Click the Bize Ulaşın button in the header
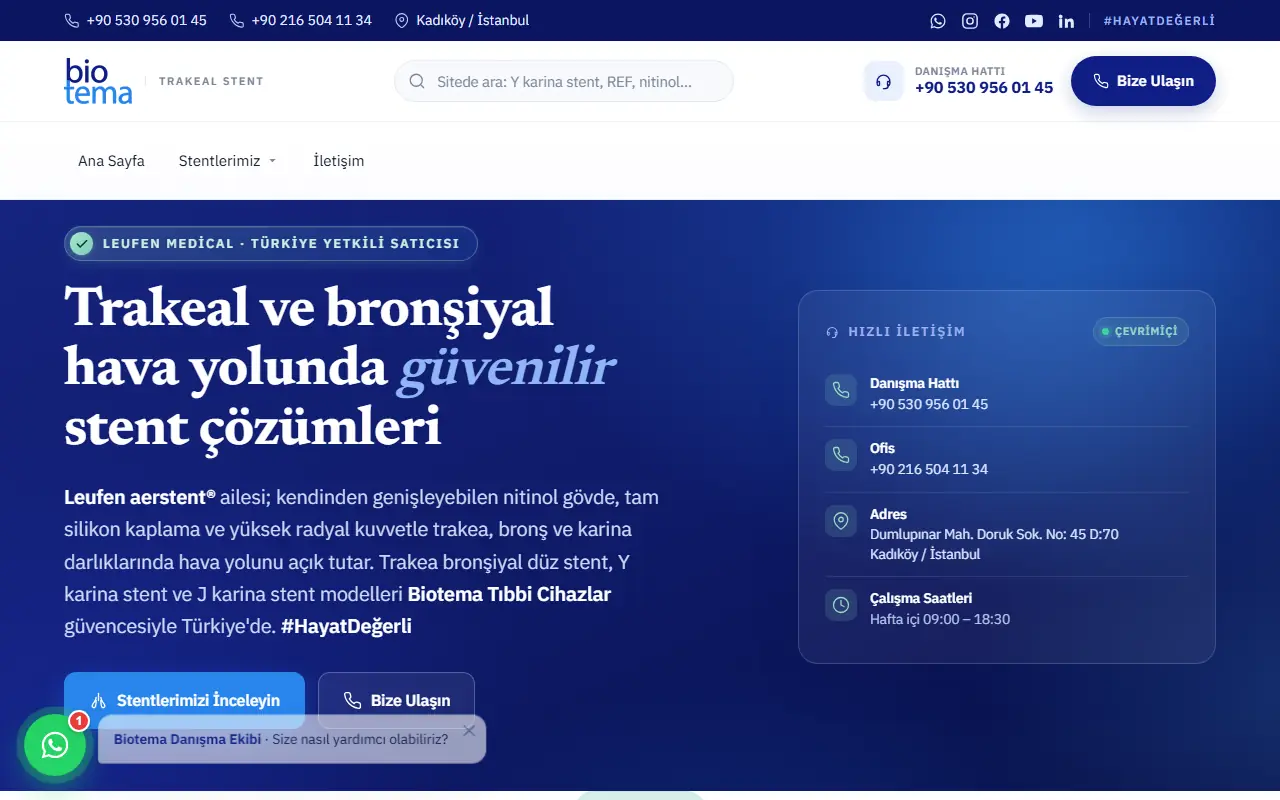The height and width of the screenshot is (800, 1280). 1143,81
